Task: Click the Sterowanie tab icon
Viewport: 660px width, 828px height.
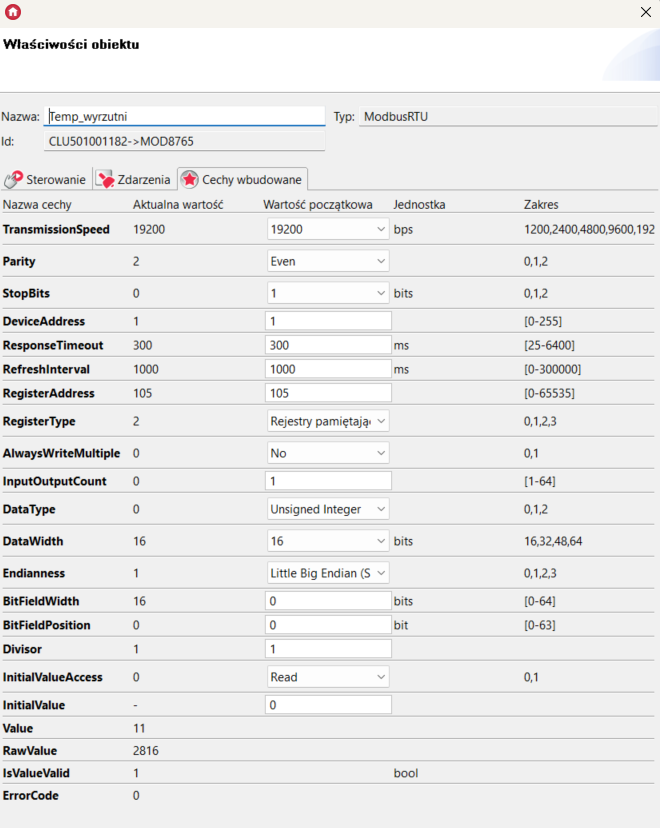Action: point(13,180)
